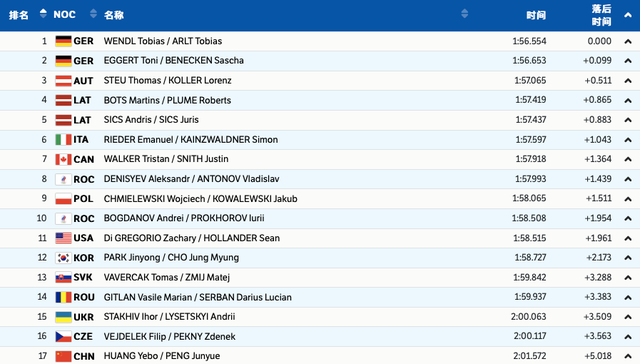The width and height of the screenshot is (640, 364).
Task: Toggle details chevron for CHMIELEWSKI Wojciech row
Action: (628, 199)
